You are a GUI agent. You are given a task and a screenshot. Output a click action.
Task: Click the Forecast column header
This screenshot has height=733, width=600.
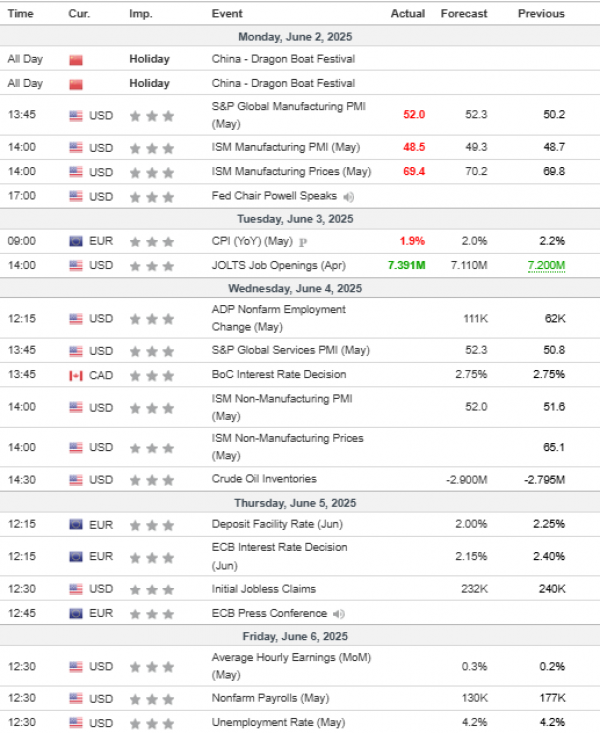click(463, 14)
